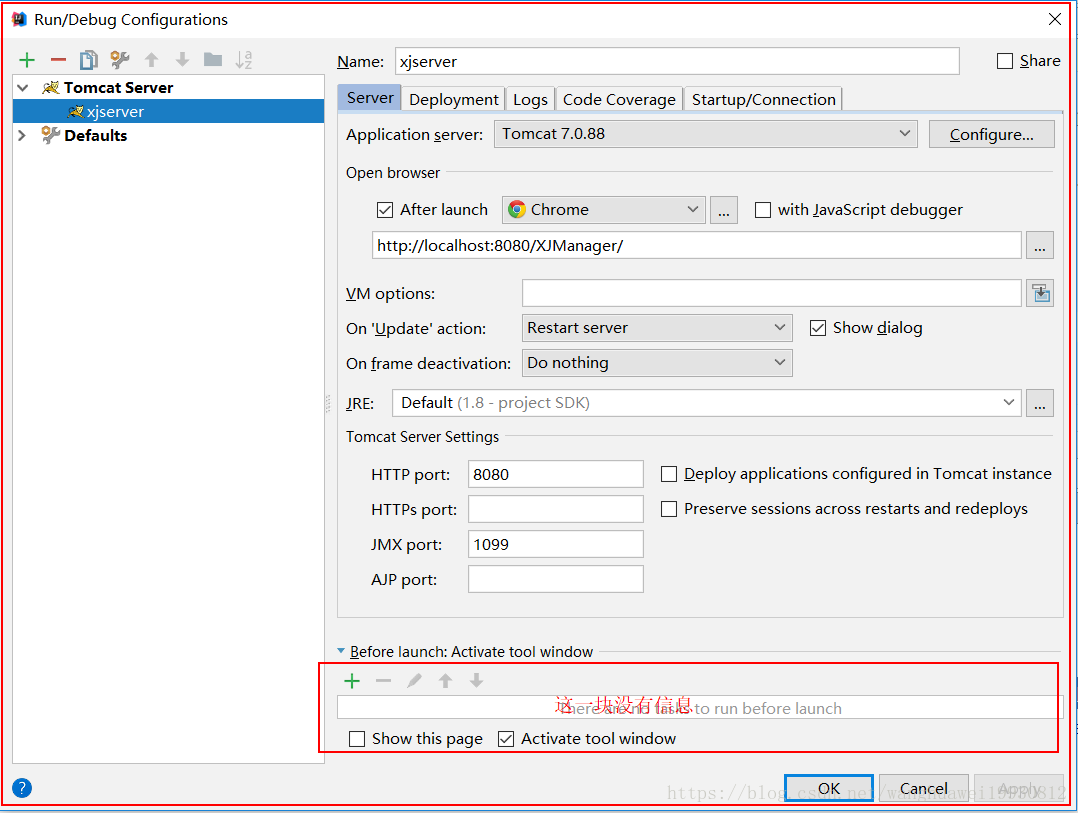
Task: Click the Configure... button
Action: [x=991, y=134]
